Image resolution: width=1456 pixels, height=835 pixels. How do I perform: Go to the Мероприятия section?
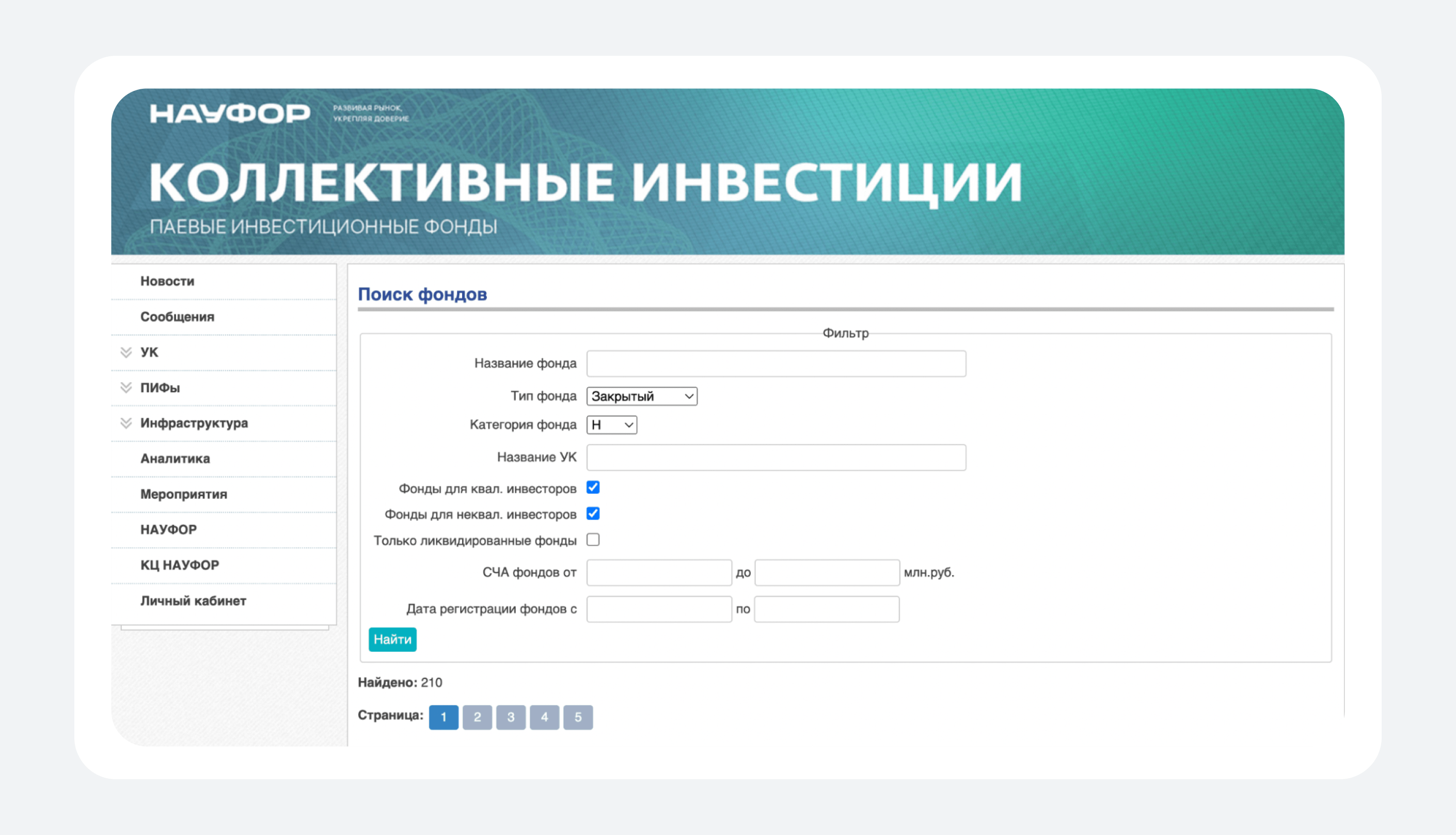183,494
